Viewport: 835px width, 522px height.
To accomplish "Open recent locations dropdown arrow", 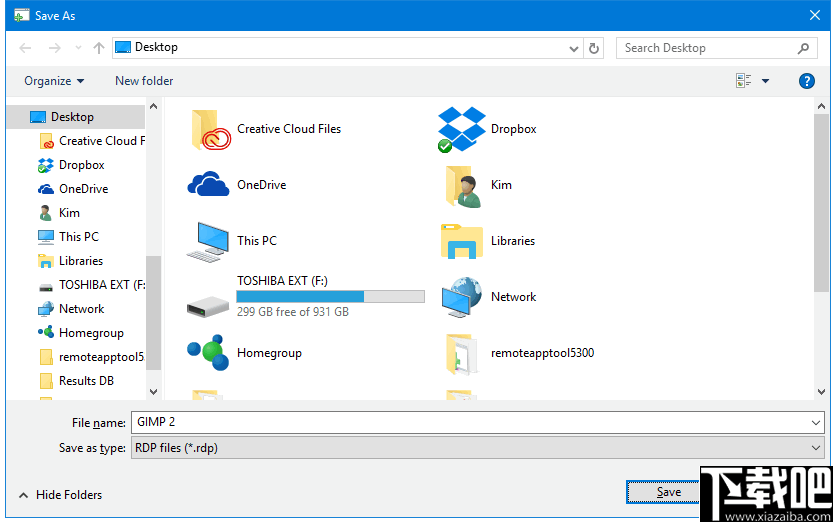I will coord(78,48).
